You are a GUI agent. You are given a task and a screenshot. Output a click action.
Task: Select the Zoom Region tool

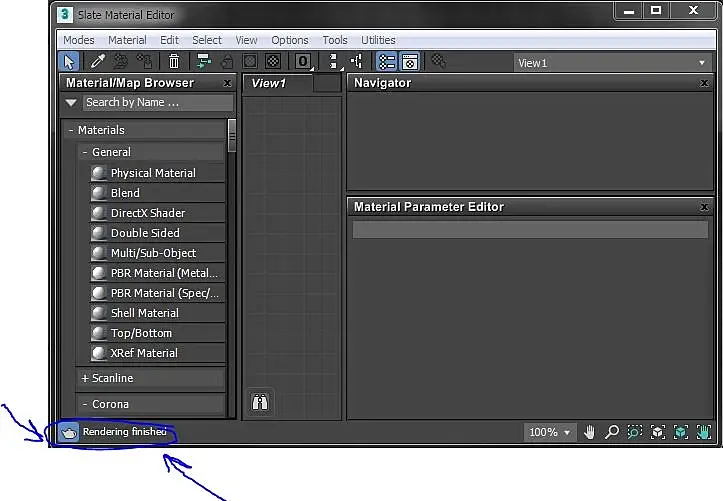point(635,432)
